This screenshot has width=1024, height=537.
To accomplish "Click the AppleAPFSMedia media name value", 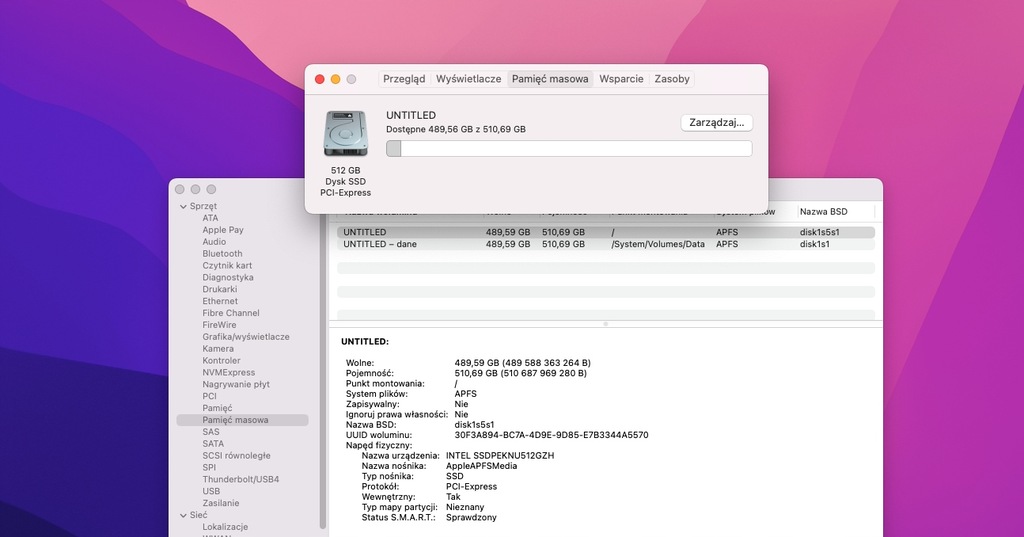I will point(481,466).
